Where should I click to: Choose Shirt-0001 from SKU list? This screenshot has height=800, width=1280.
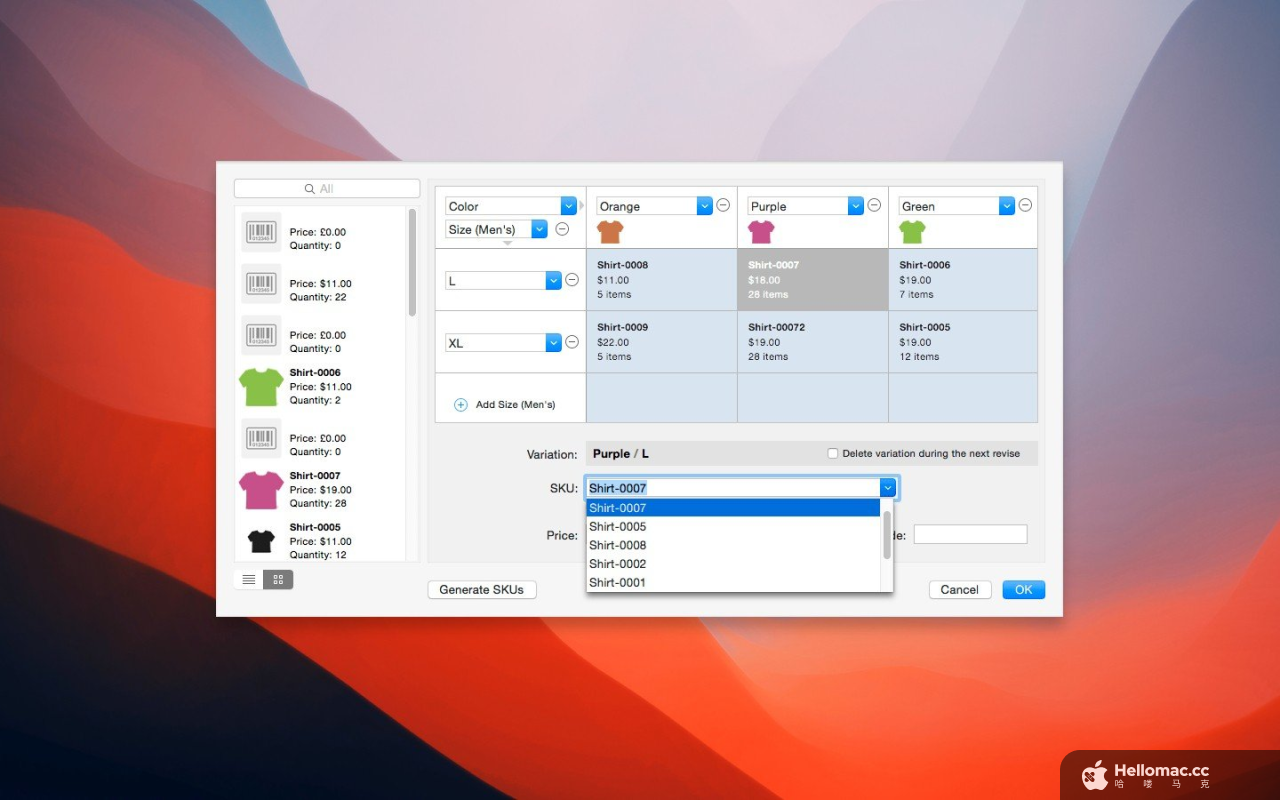point(733,582)
